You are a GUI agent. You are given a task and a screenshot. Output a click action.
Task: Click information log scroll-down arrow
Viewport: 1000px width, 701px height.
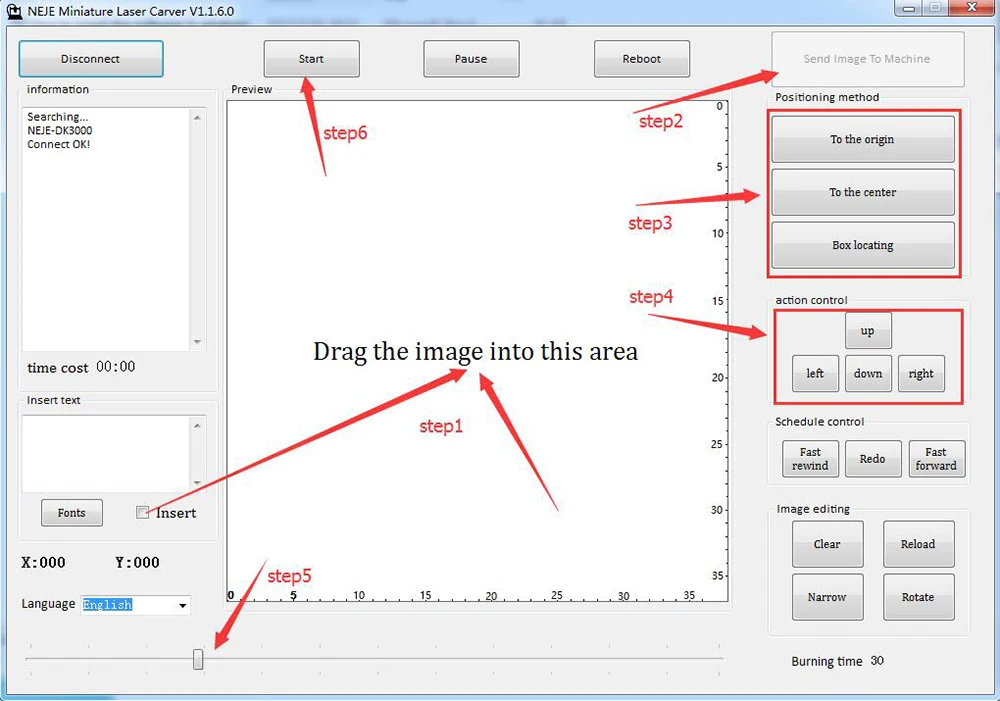(198, 343)
